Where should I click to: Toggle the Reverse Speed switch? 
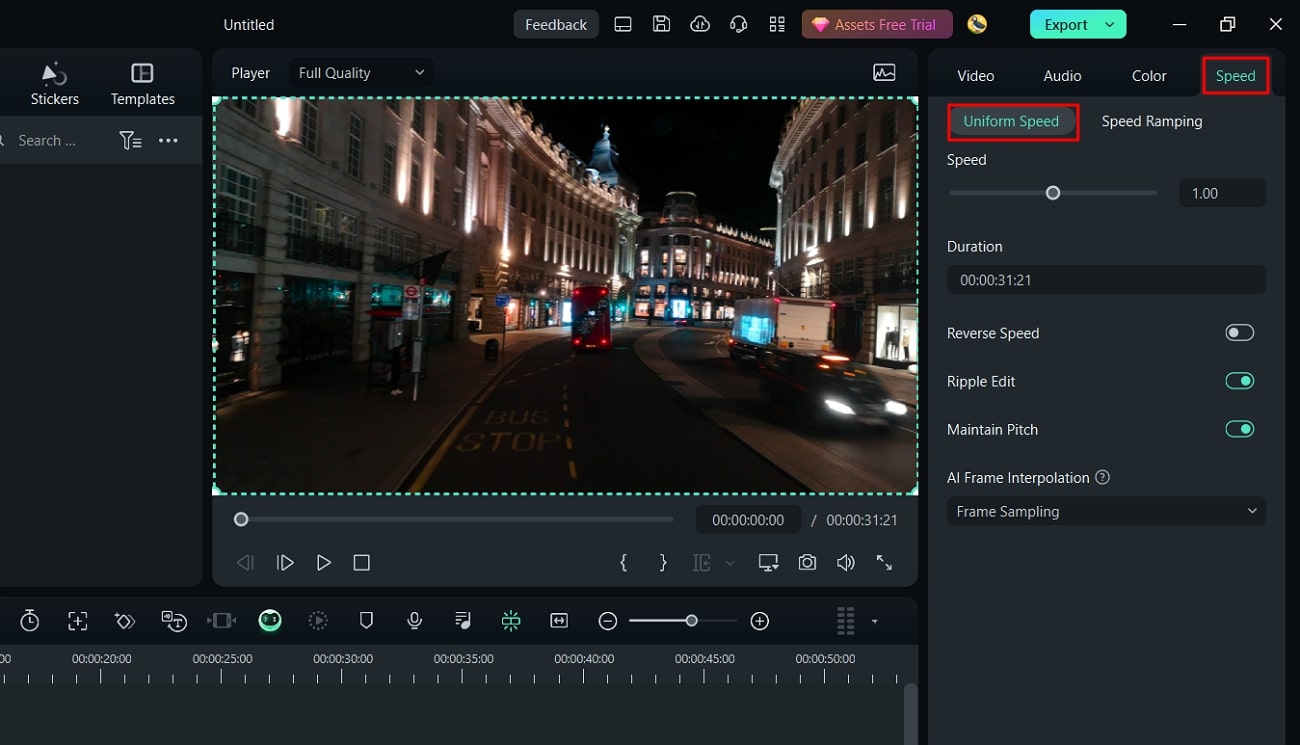pos(1239,333)
